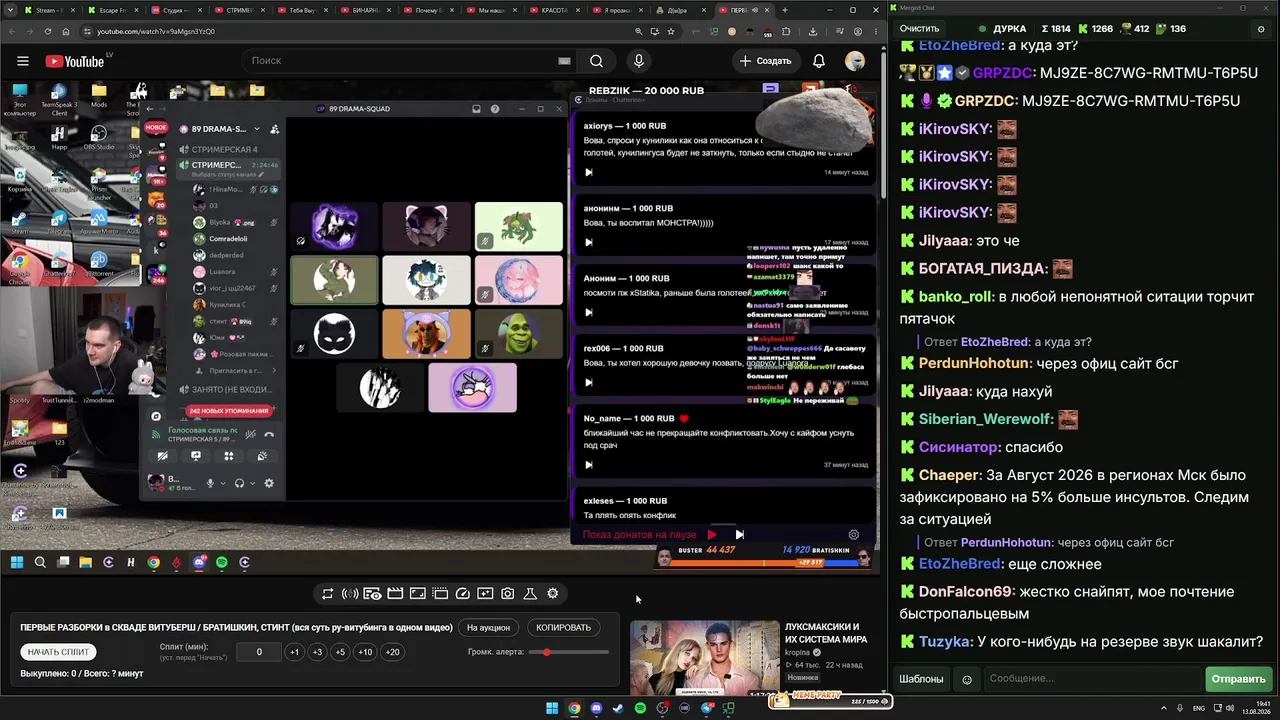This screenshot has height=720, width=1280.
Task: Toggle Discord microphone mute in user panel
Action: coord(210,483)
